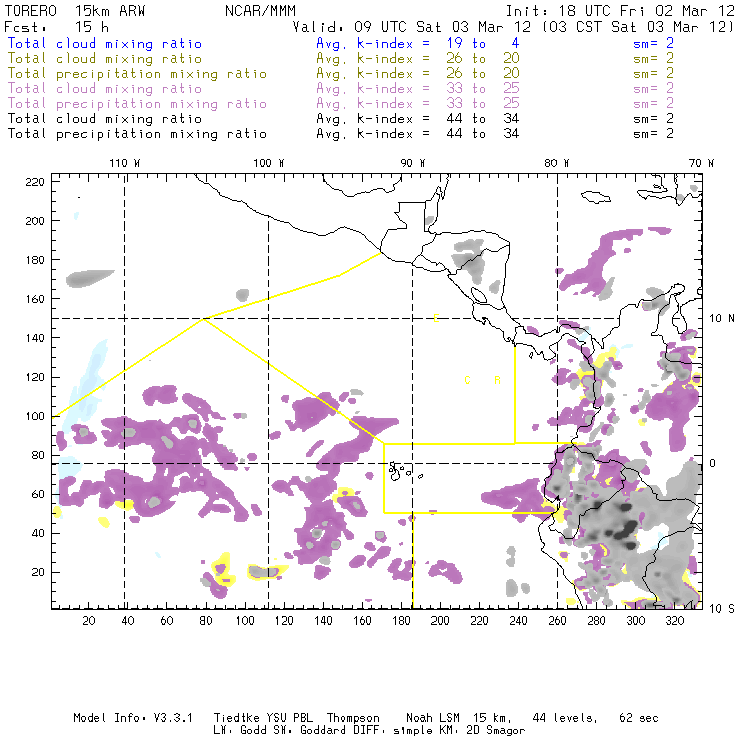The width and height of the screenshot is (740, 740).
Task: Click the "TORERO 15km ARW" title text
Action: click(75, 11)
